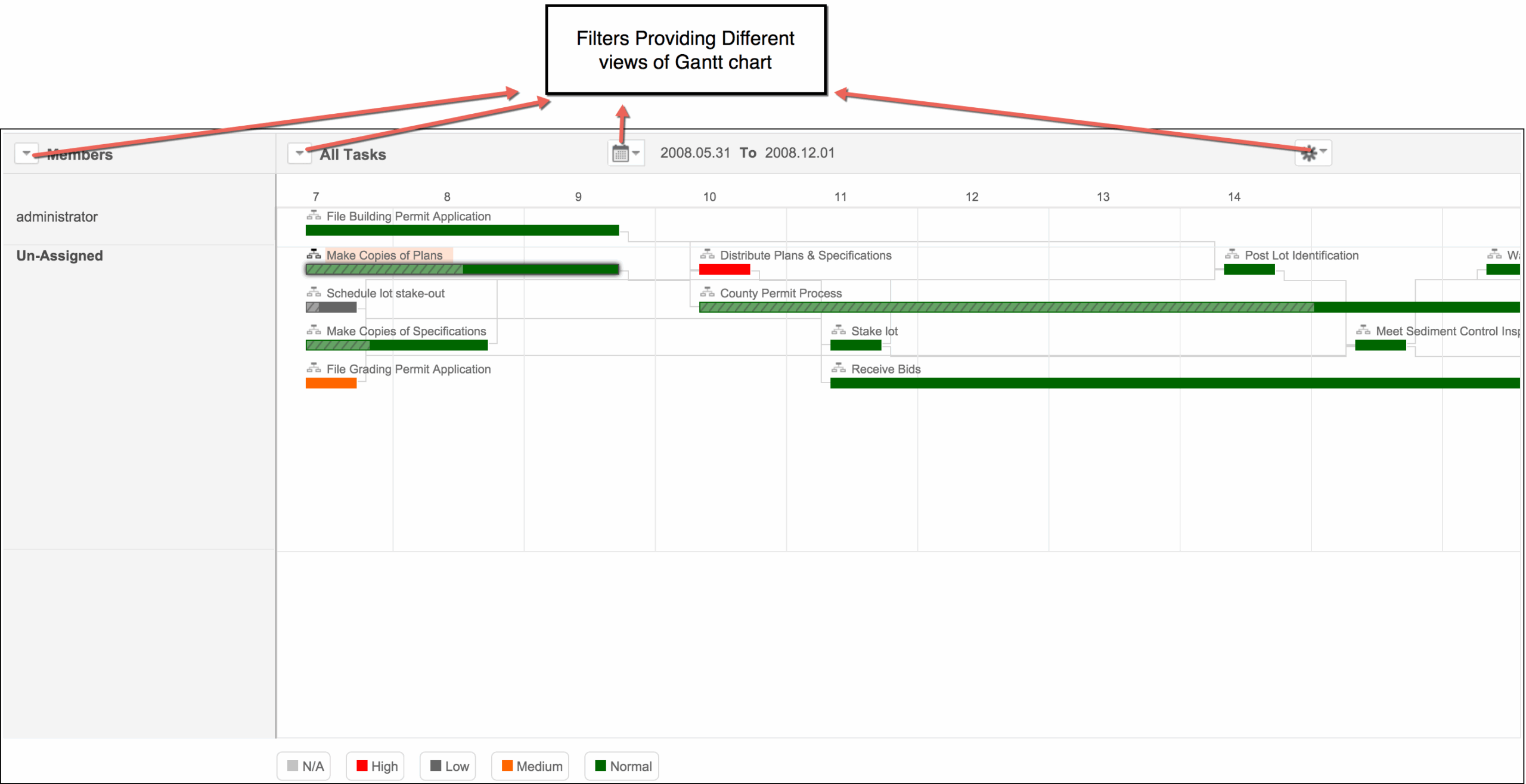Viewport: 1526px width, 784px height.
Task: Click the hierarchy icon beside Receive Bids
Action: click(838, 368)
